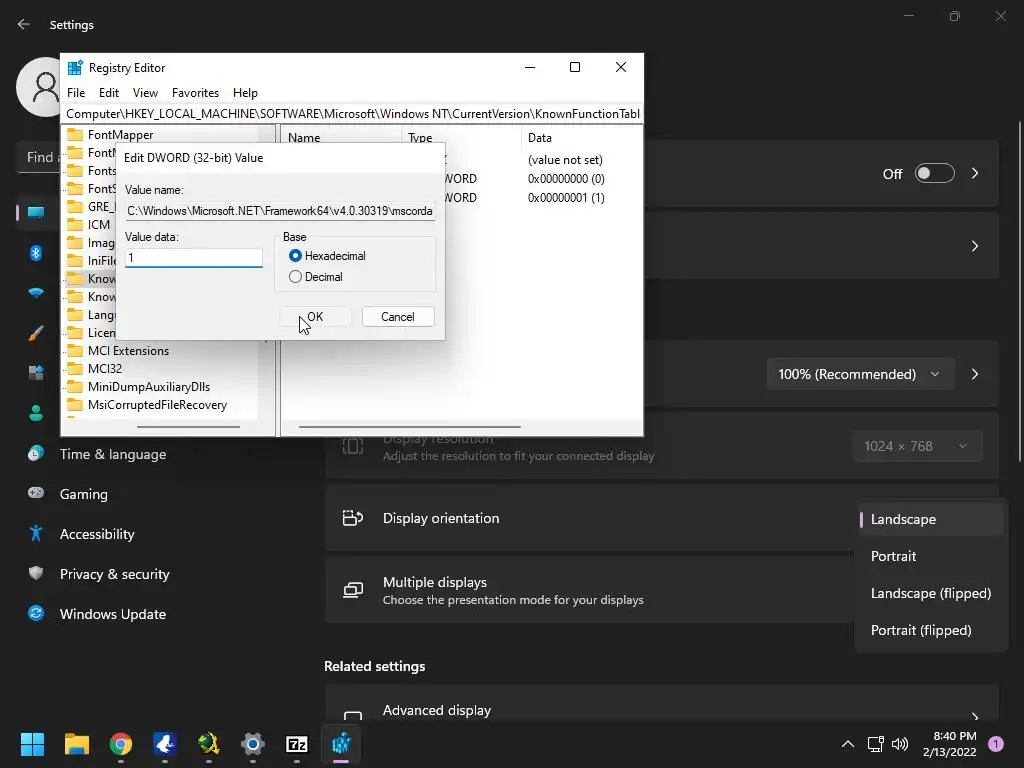
Task: Open the Edit menu in Registry Editor
Action: [108, 93]
